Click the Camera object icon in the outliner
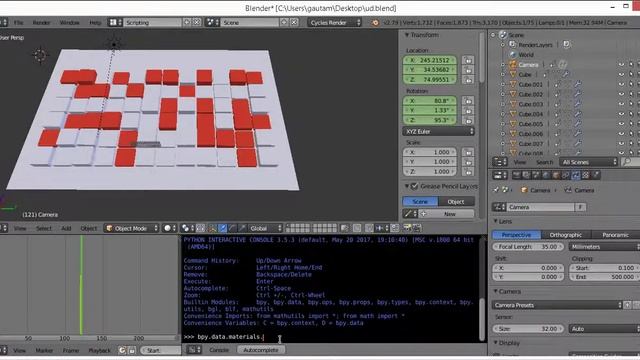The height and width of the screenshot is (360, 640). point(513,64)
